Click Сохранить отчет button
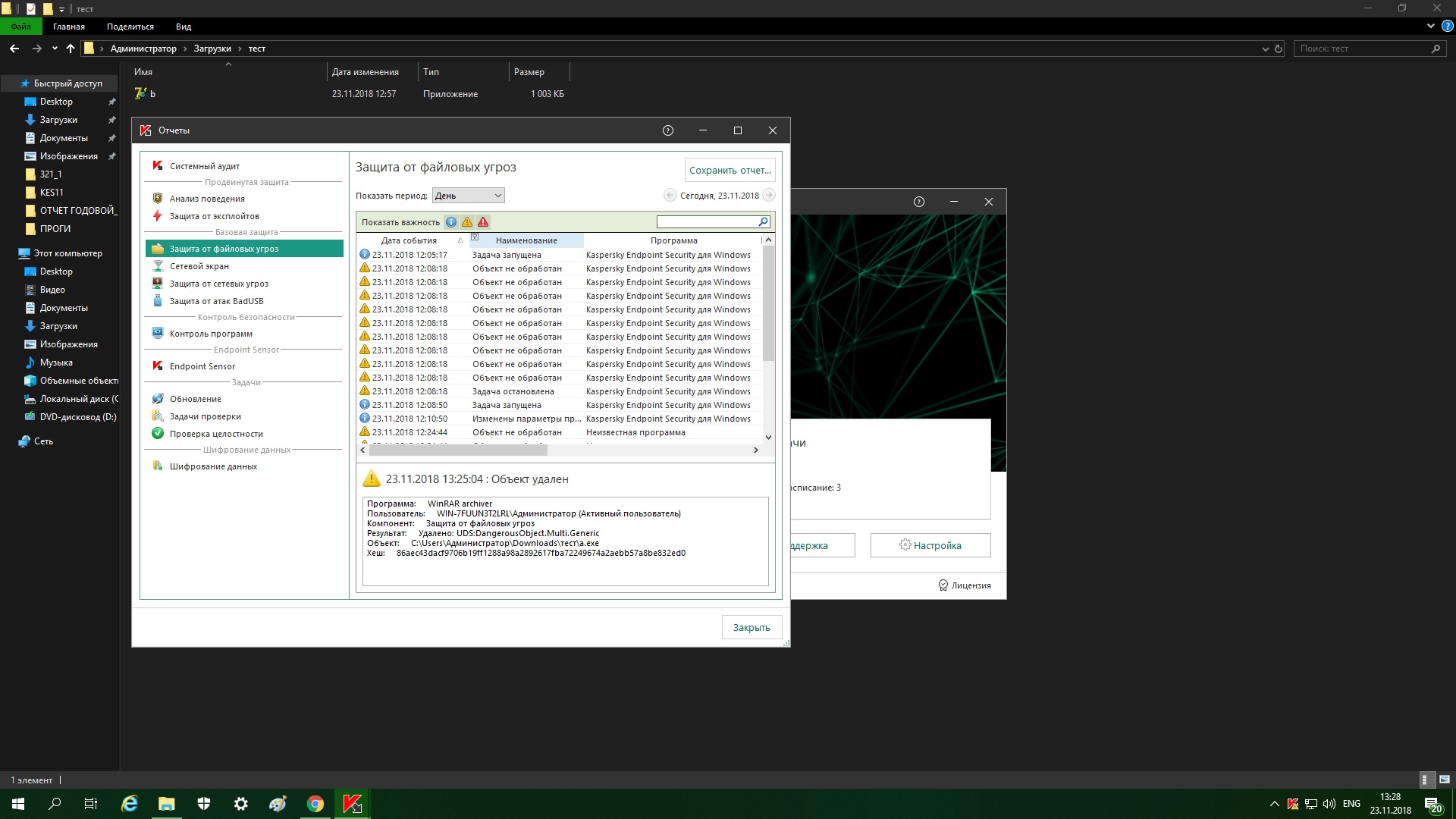 [x=730, y=171]
